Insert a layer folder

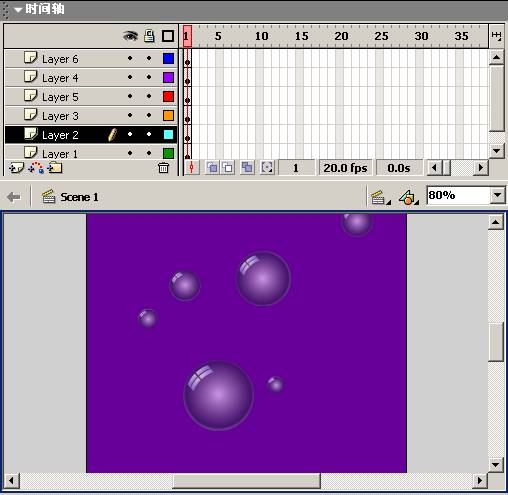(x=55, y=168)
